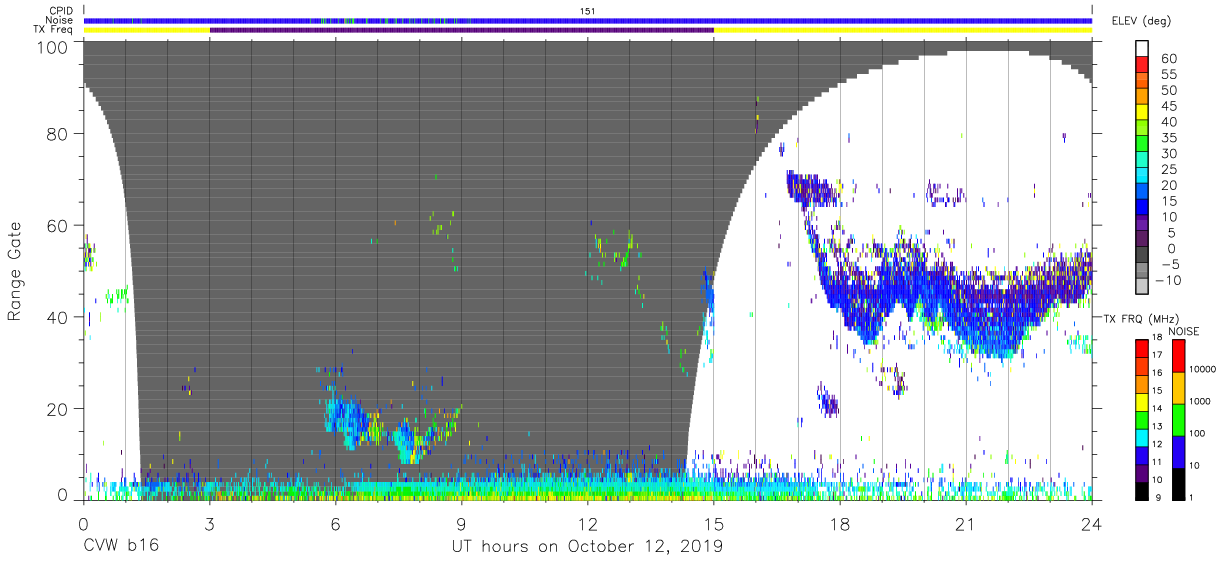Click the 30 label on the elevation colorbar
Image resolution: width=1228 pixels, height=567 pixels.
coord(1169,154)
